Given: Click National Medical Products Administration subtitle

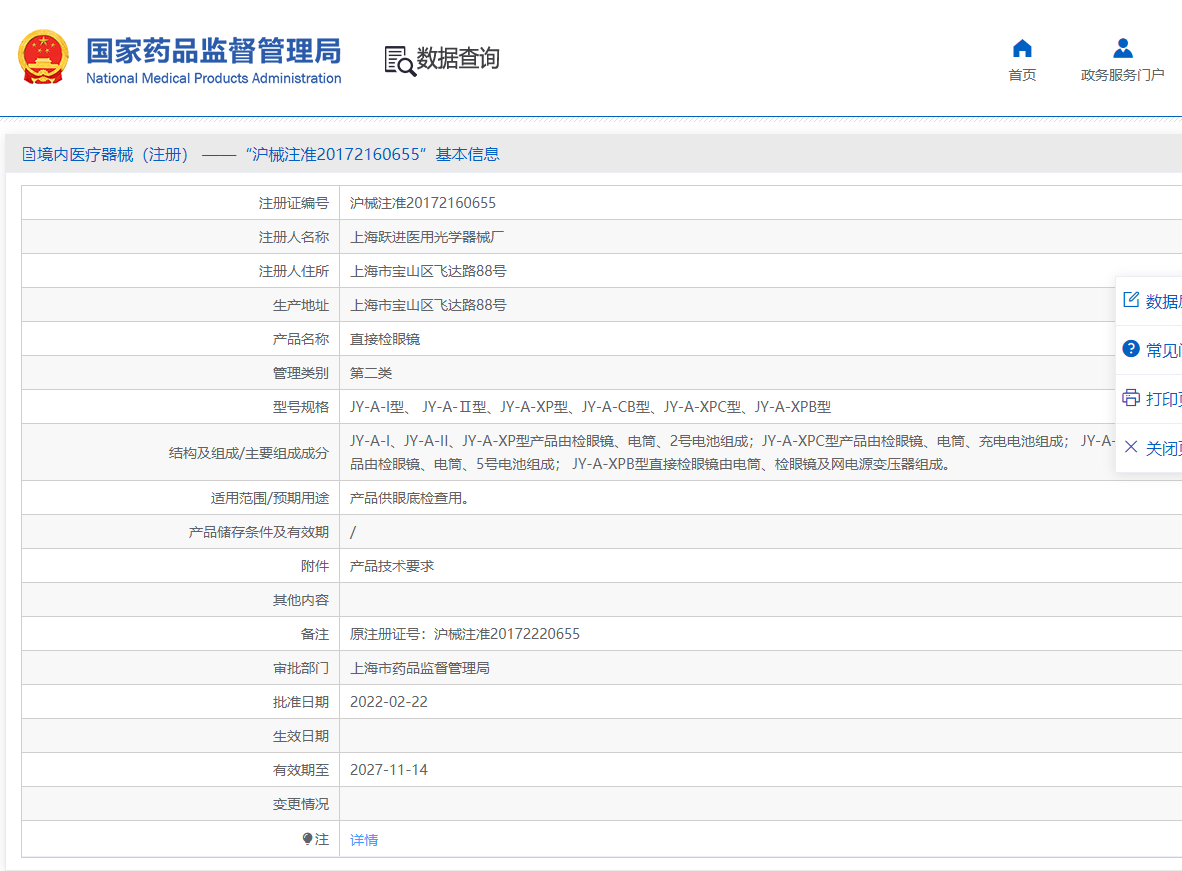Looking at the screenshot, I should [x=213, y=78].
